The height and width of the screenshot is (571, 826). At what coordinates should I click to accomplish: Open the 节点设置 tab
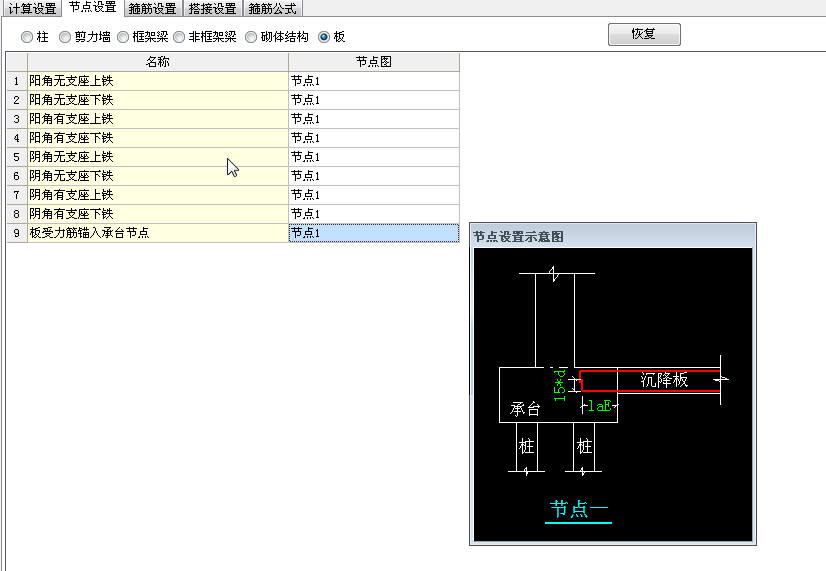pyautogui.click(x=93, y=7)
